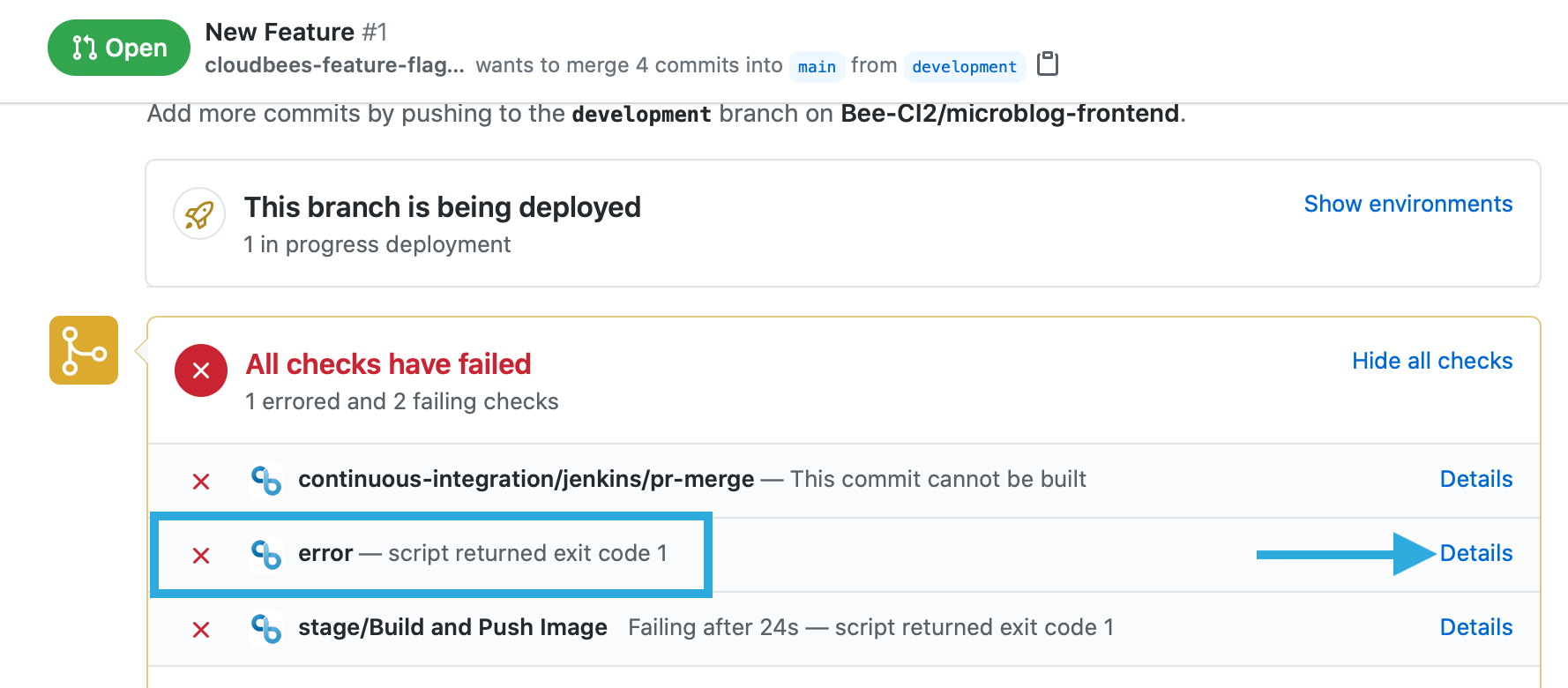Open Details for the error check
The image size is (1568, 688).
(x=1475, y=553)
